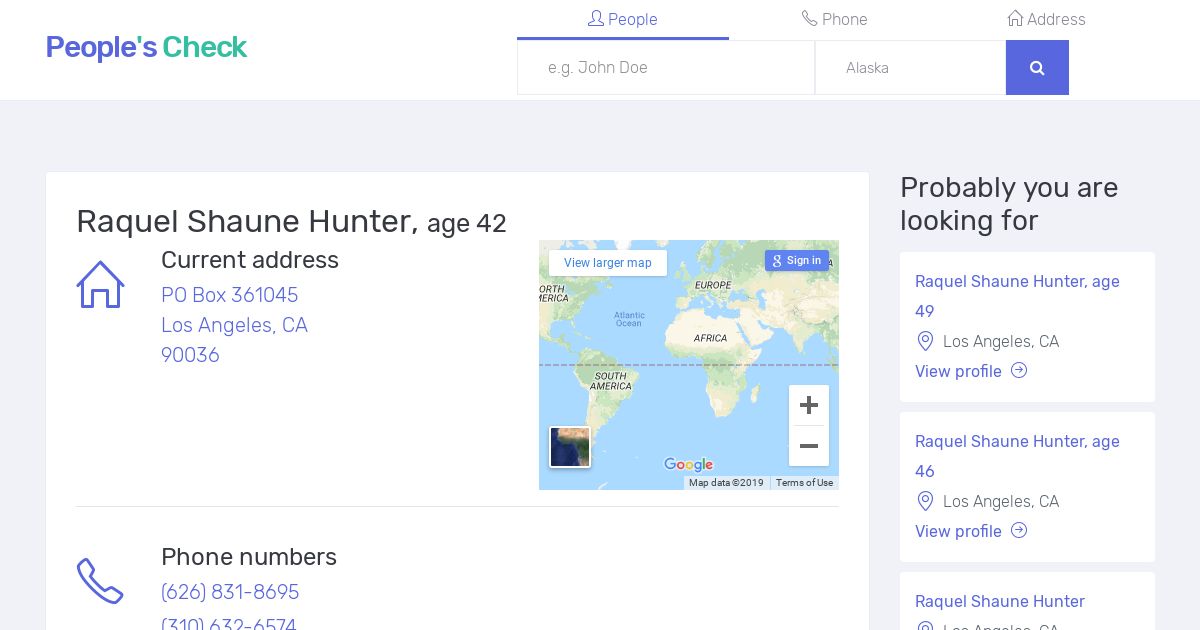
Task: Click the arrow circle icon in the age 46 card
Action: coord(1019,530)
